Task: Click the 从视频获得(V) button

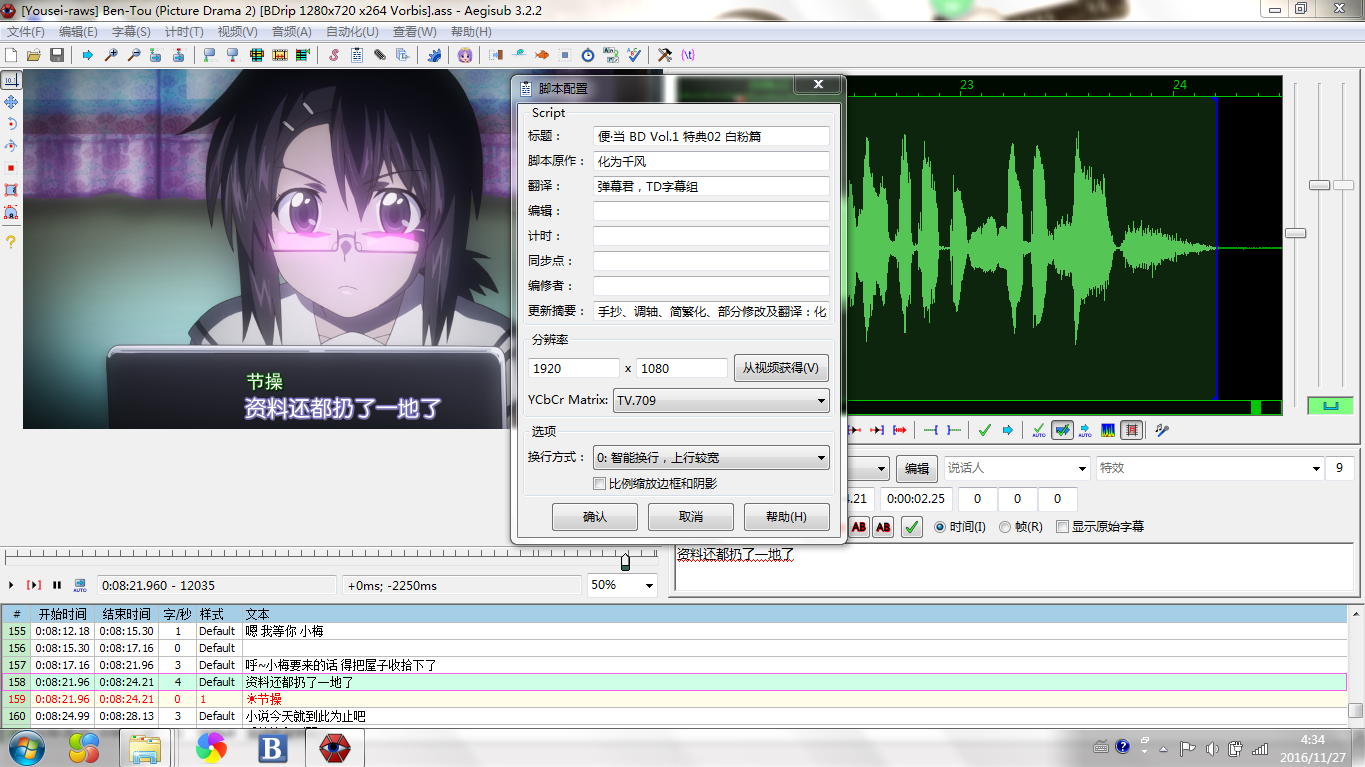Action: click(782, 368)
